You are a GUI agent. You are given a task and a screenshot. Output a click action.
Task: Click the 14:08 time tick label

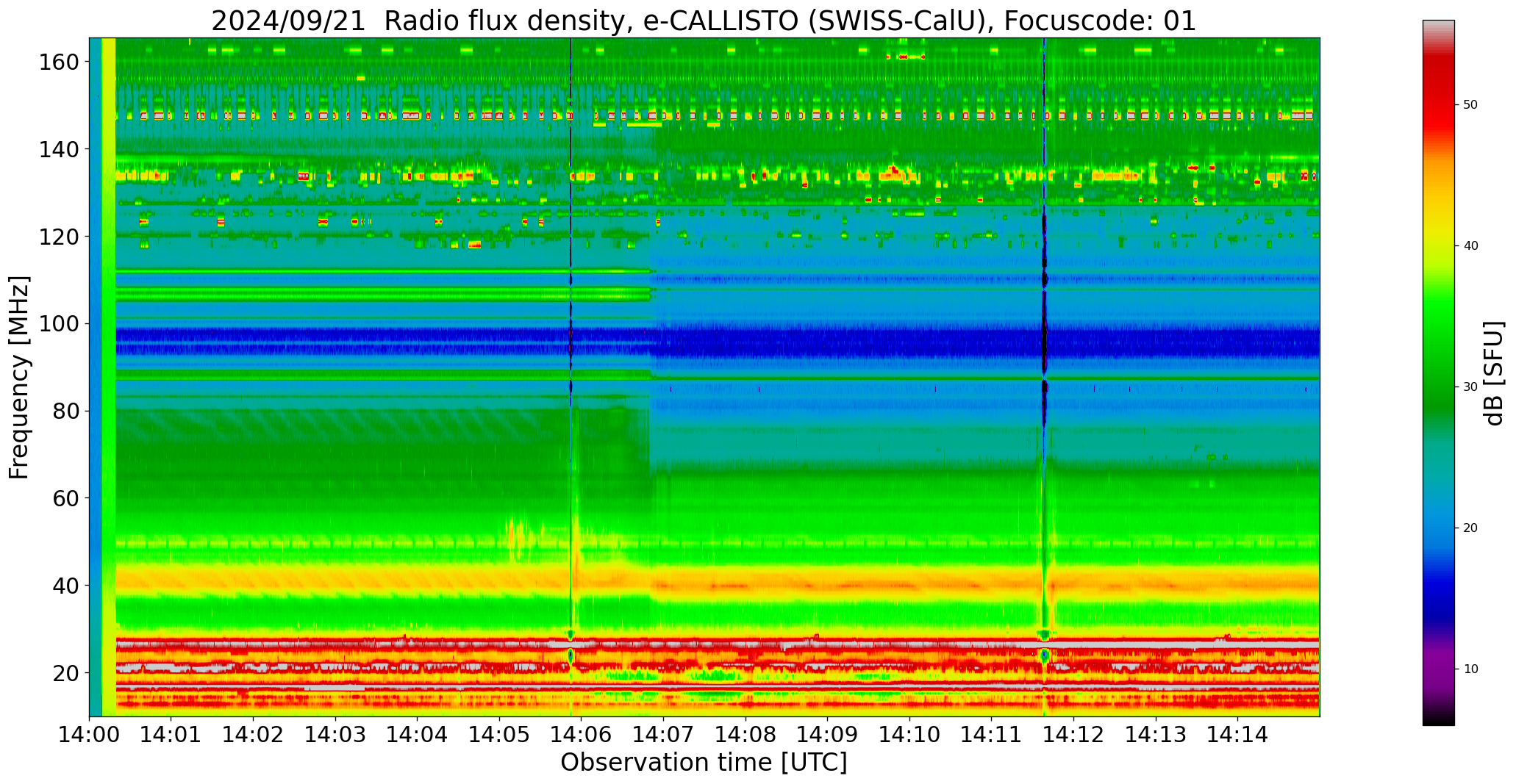(746, 735)
